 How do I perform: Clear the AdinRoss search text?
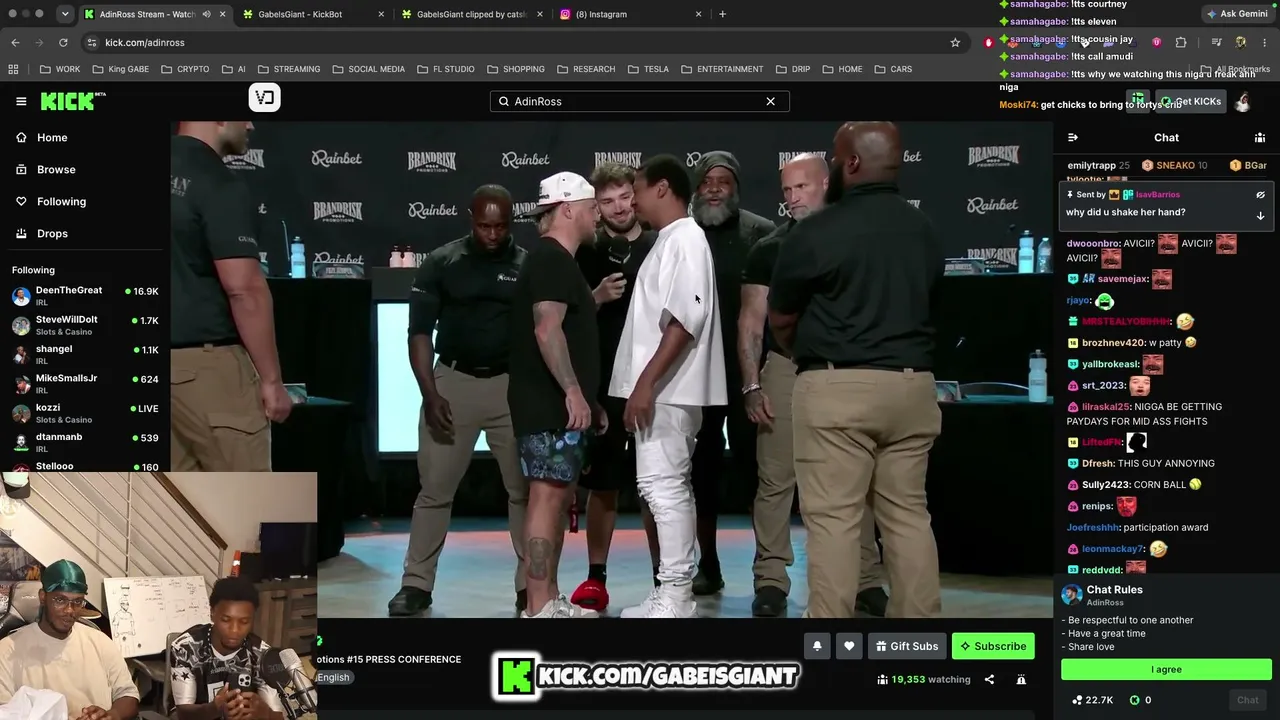(770, 101)
